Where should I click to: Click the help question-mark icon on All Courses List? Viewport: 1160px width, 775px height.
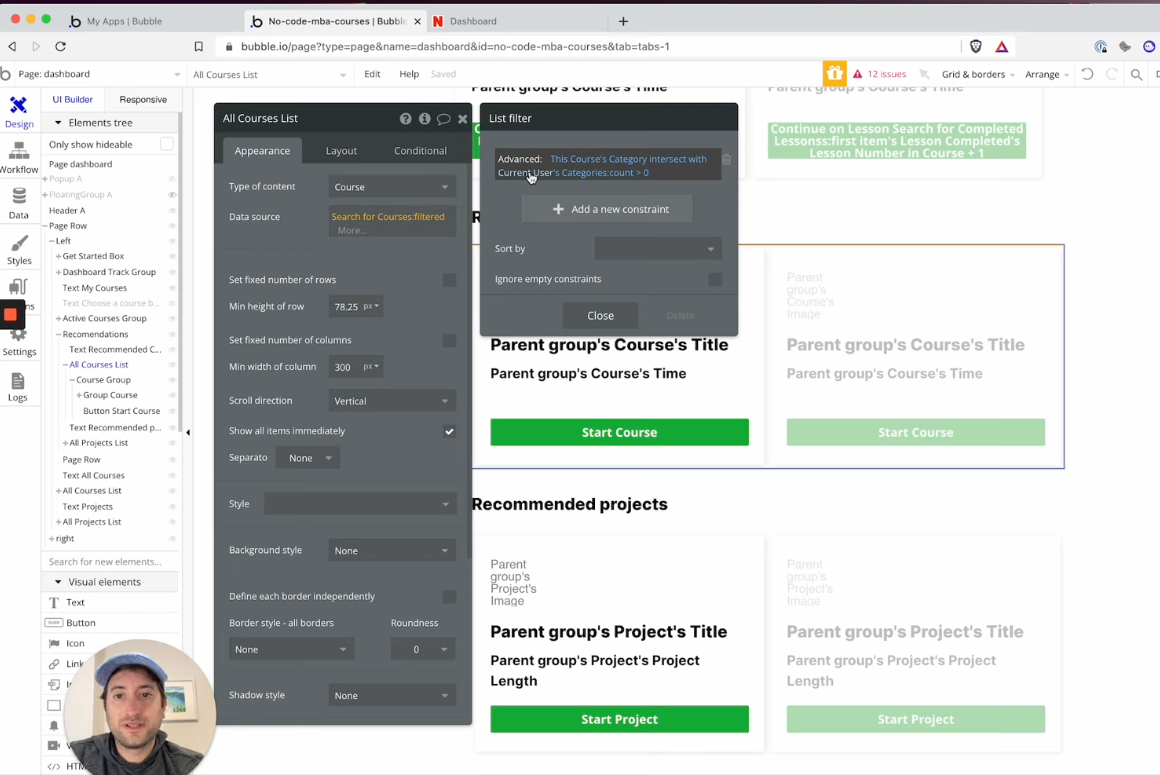(x=405, y=118)
